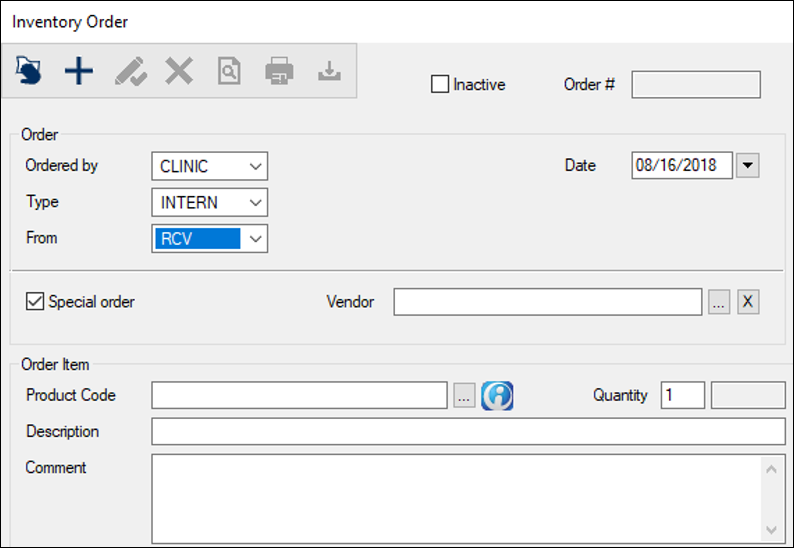Click the open/search orders toolbar icon
The width and height of the screenshot is (794, 548).
coord(29,71)
